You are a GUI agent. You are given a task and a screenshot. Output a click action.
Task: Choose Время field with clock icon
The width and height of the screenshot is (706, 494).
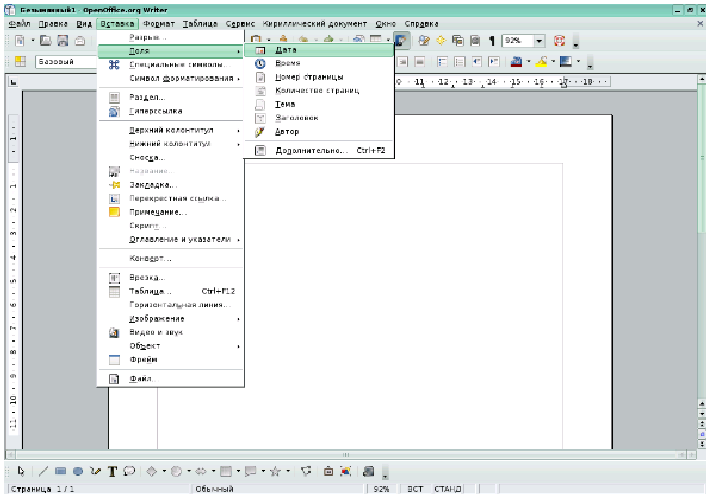(x=319, y=63)
